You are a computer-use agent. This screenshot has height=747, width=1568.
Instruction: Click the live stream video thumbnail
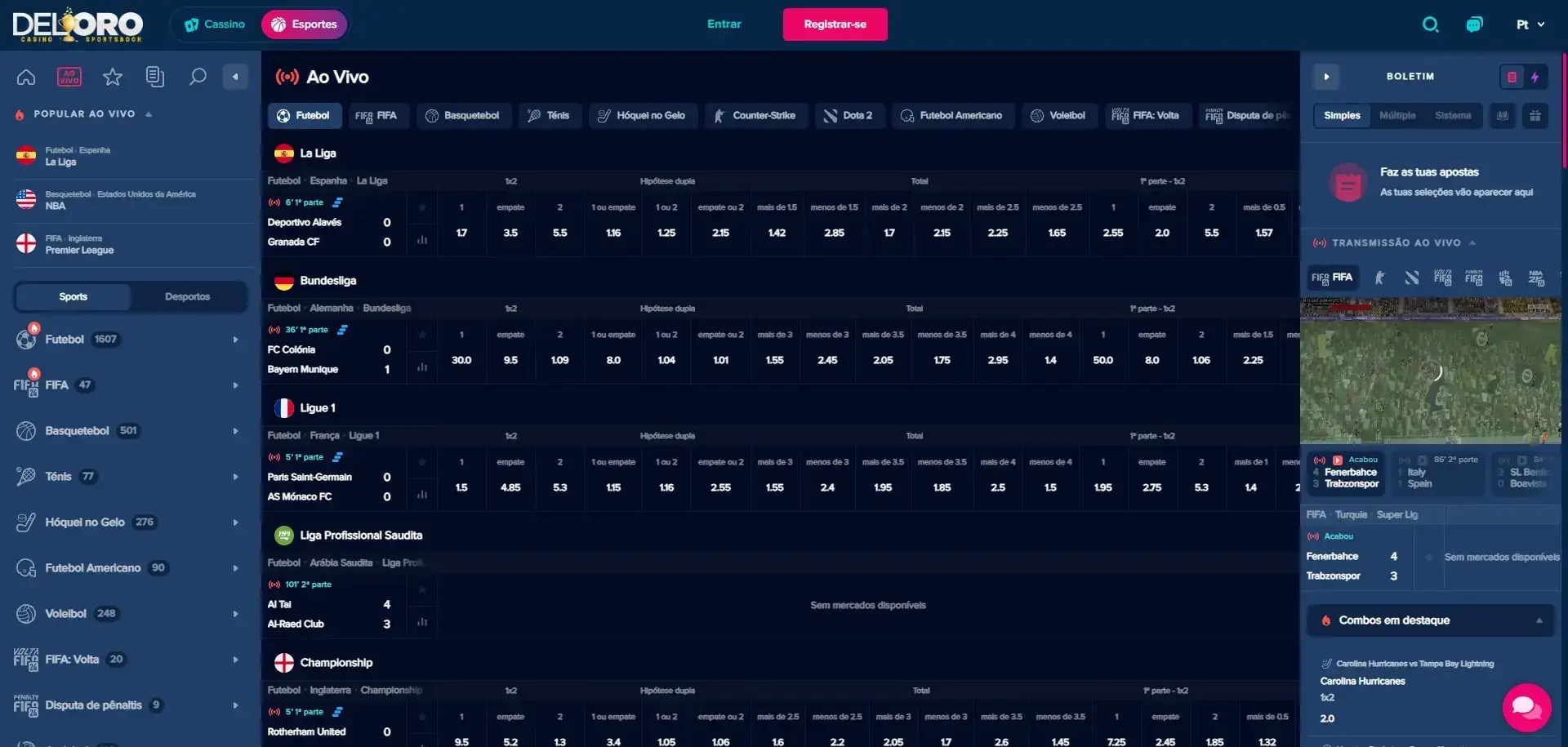tap(1430, 371)
